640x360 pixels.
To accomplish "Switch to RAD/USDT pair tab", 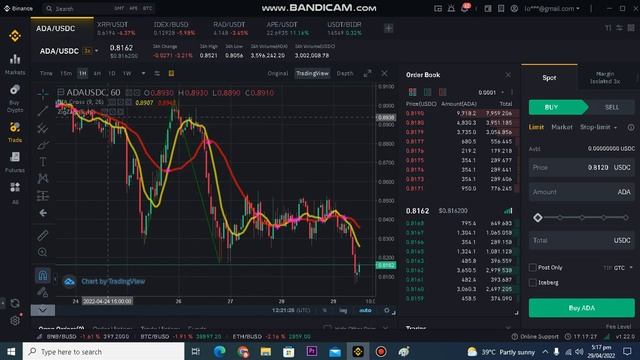I will 230,28.
